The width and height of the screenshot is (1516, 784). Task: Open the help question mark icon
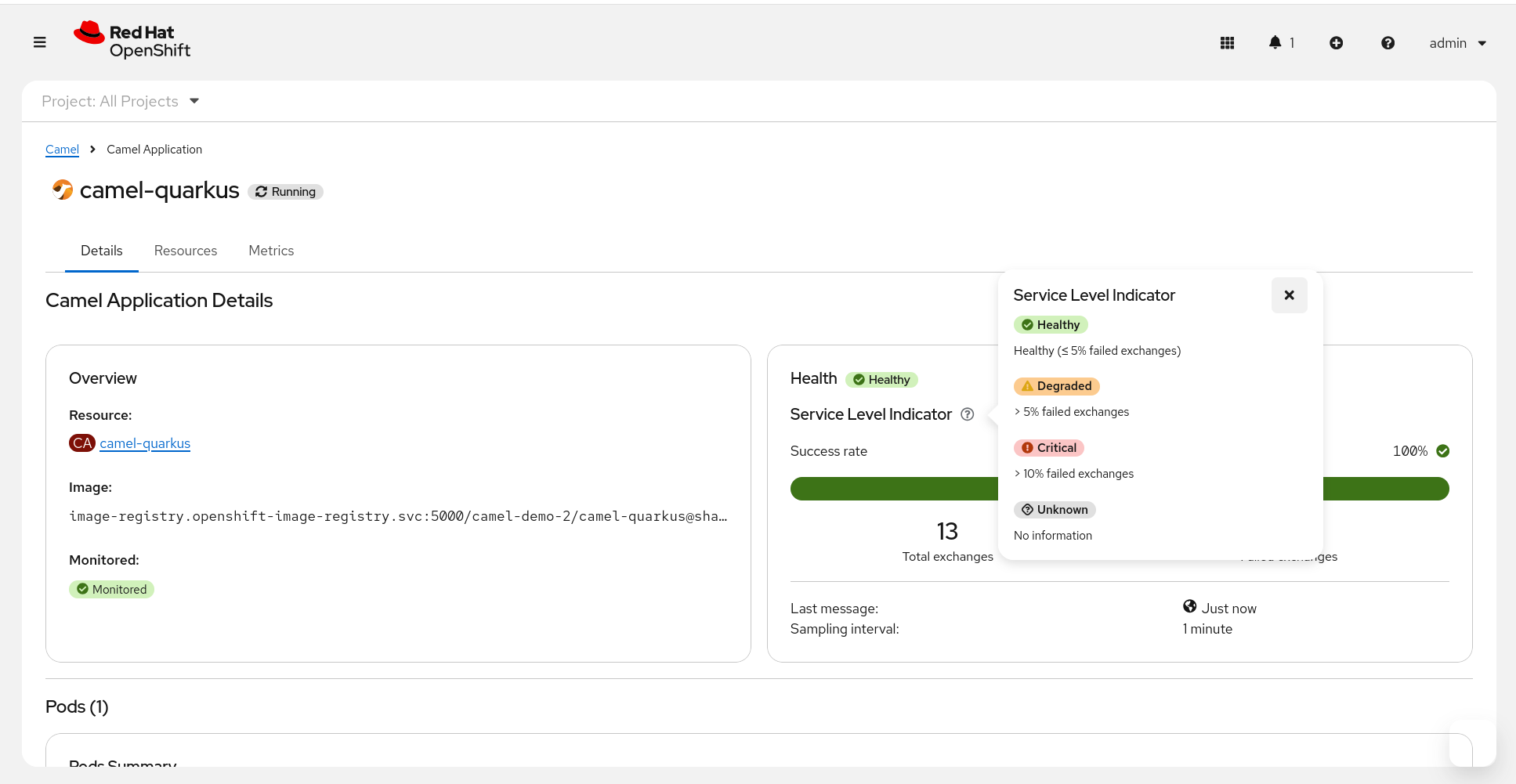click(1387, 43)
